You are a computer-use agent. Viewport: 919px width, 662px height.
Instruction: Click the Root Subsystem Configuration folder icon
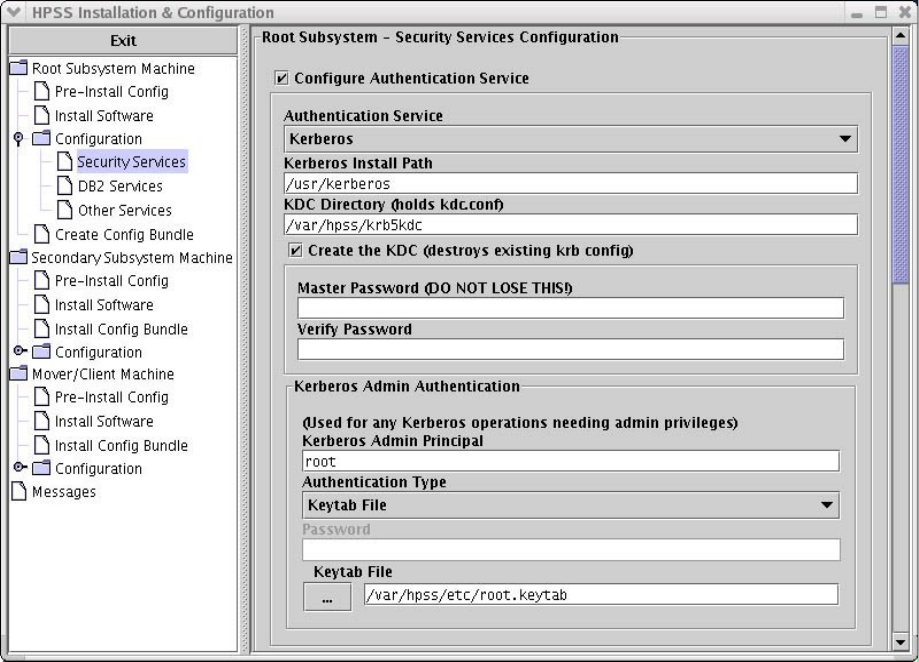point(41,138)
